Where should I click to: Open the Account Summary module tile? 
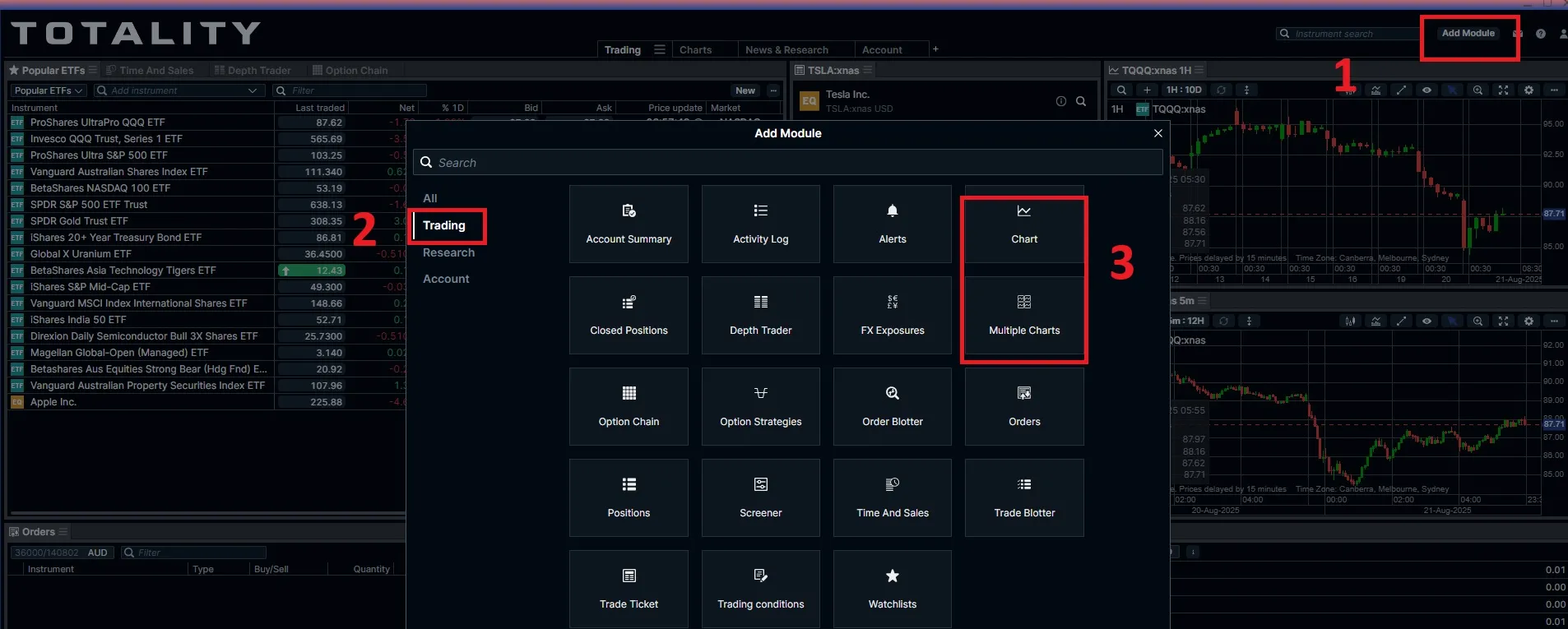pyautogui.click(x=629, y=224)
